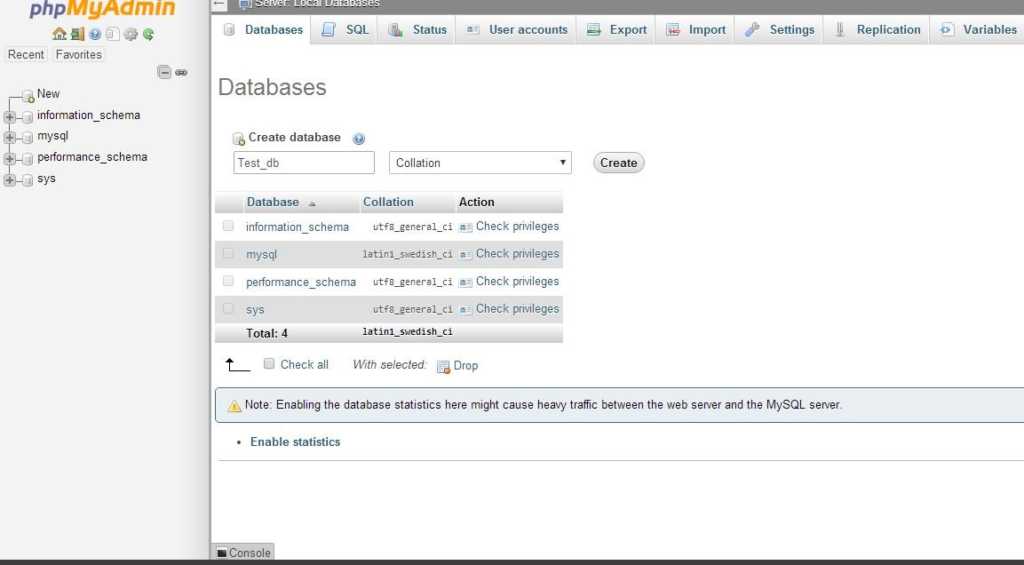Click the database name input field
Viewport: 1024px width, 565px height.
pos(304,163)
